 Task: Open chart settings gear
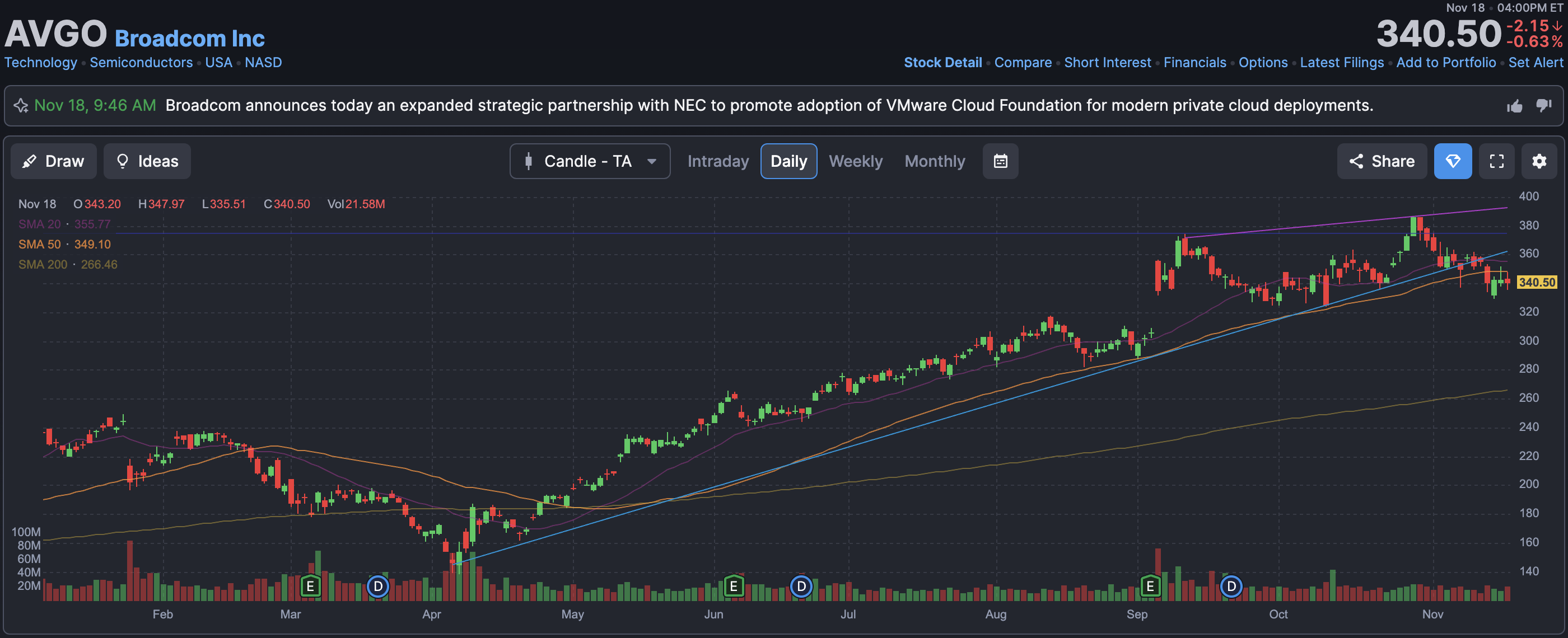pyautogui.click(x=1539, y=161)
